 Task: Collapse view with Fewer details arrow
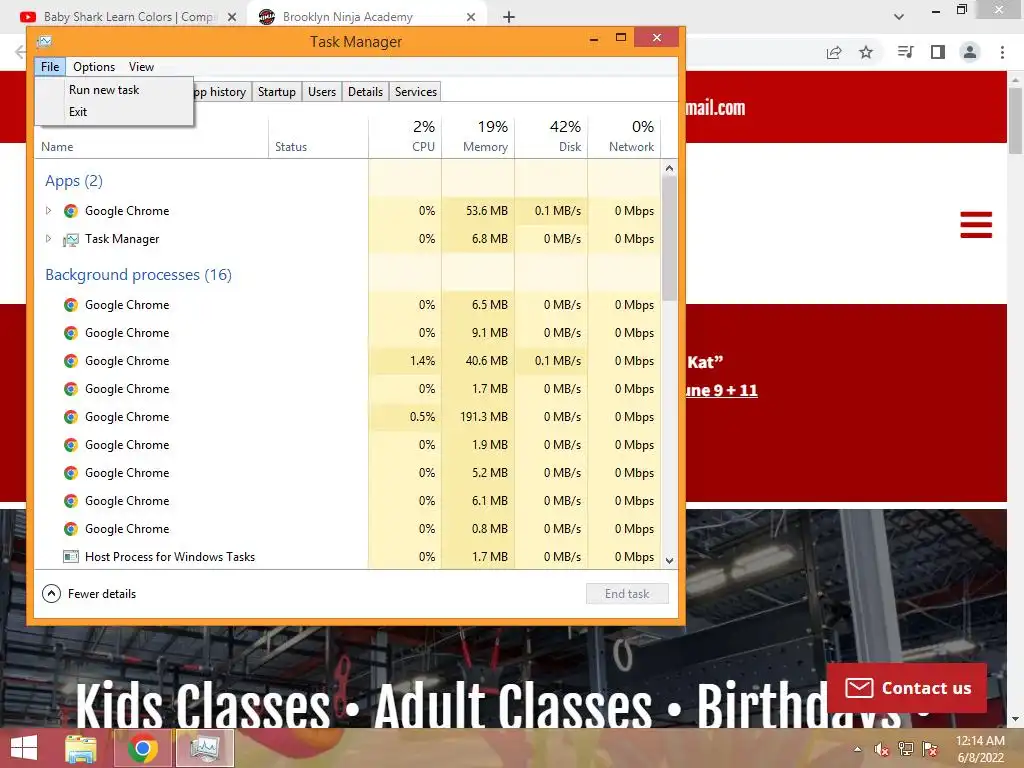click(x=51, y=594)
